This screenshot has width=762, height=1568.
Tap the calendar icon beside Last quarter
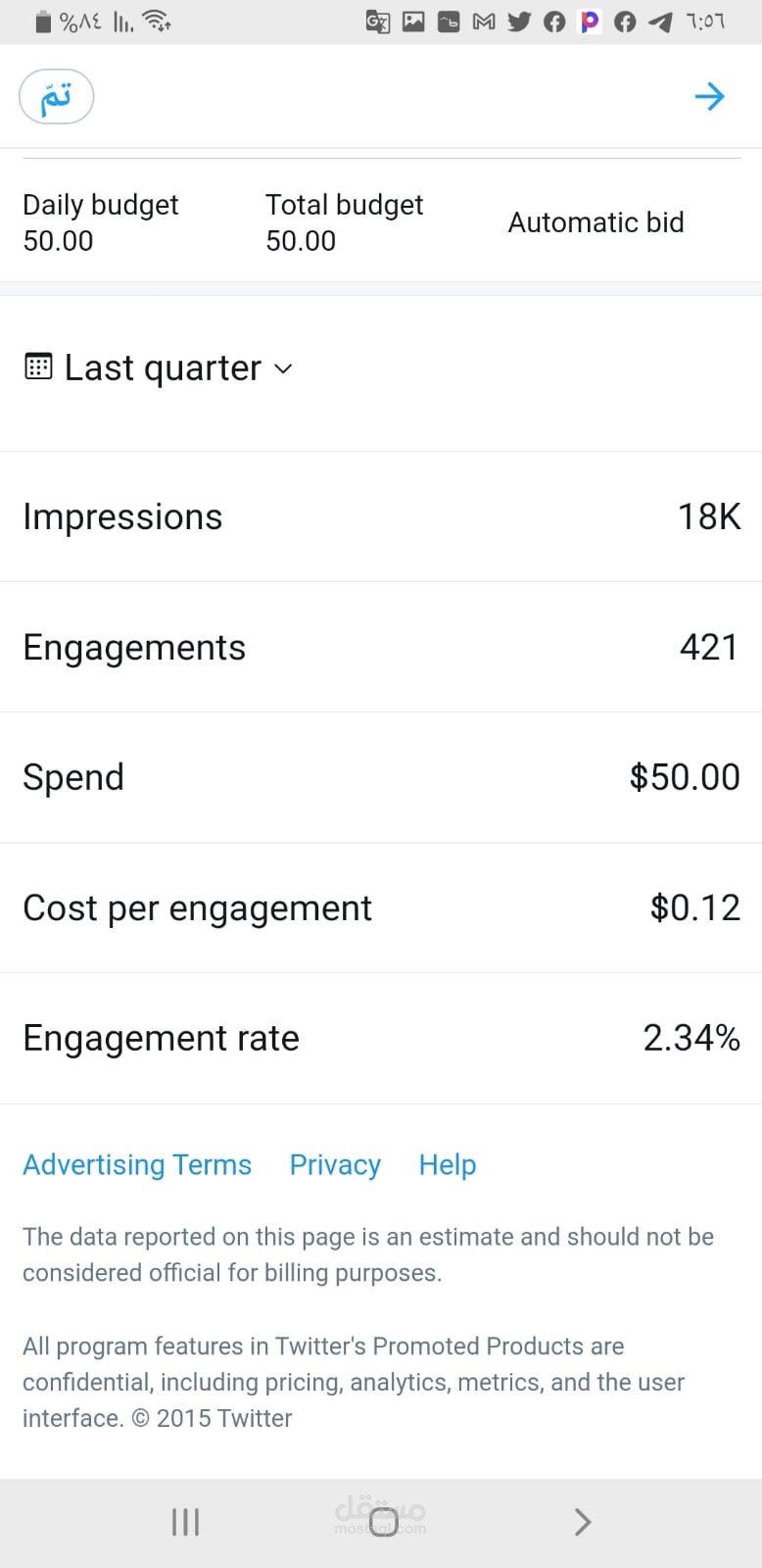[x=38, y=367]
